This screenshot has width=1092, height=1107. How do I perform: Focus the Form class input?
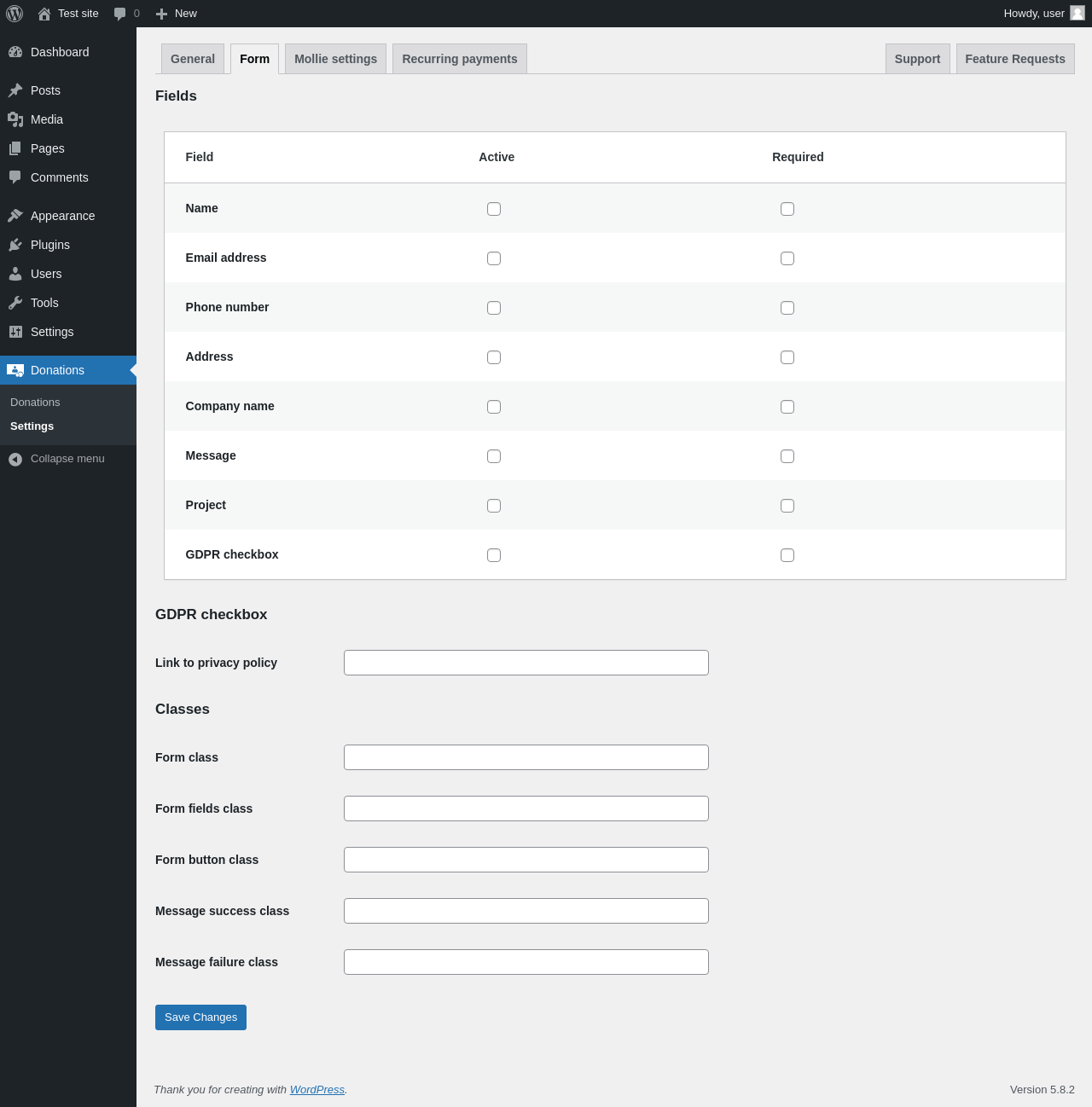pyautogui.click(x=526, y=757)
